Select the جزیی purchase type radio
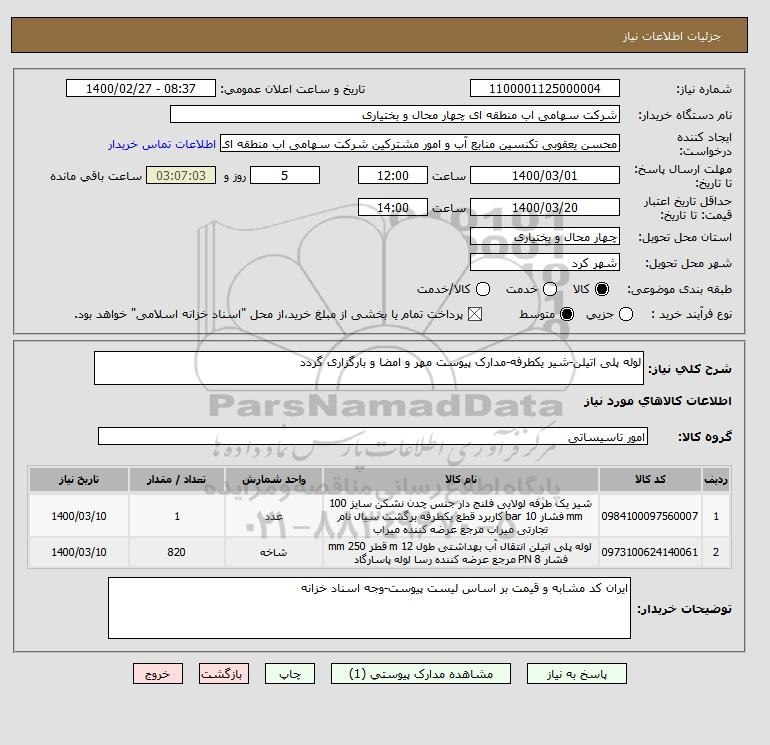 pyautogui.click(x=626, y=314)
